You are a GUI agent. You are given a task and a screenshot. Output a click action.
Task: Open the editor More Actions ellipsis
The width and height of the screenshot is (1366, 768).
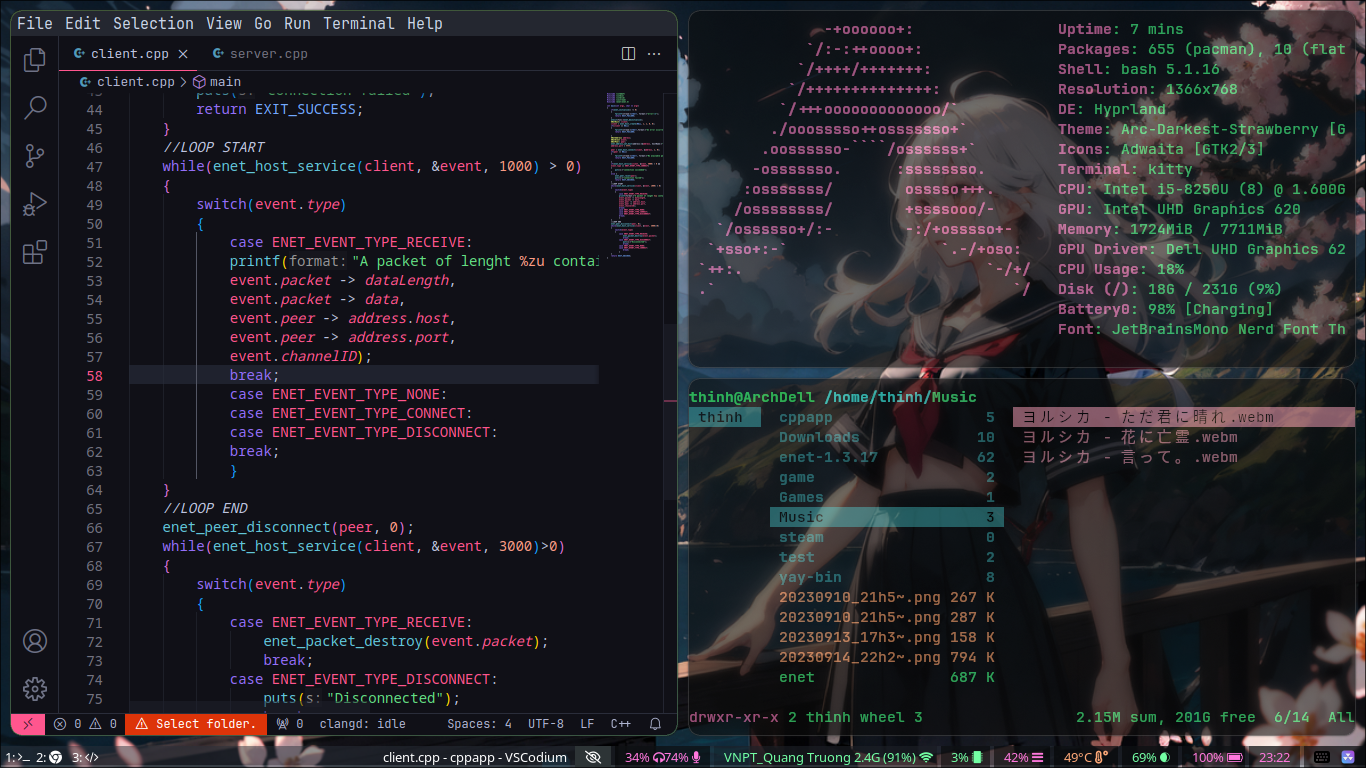click(655, 54)
